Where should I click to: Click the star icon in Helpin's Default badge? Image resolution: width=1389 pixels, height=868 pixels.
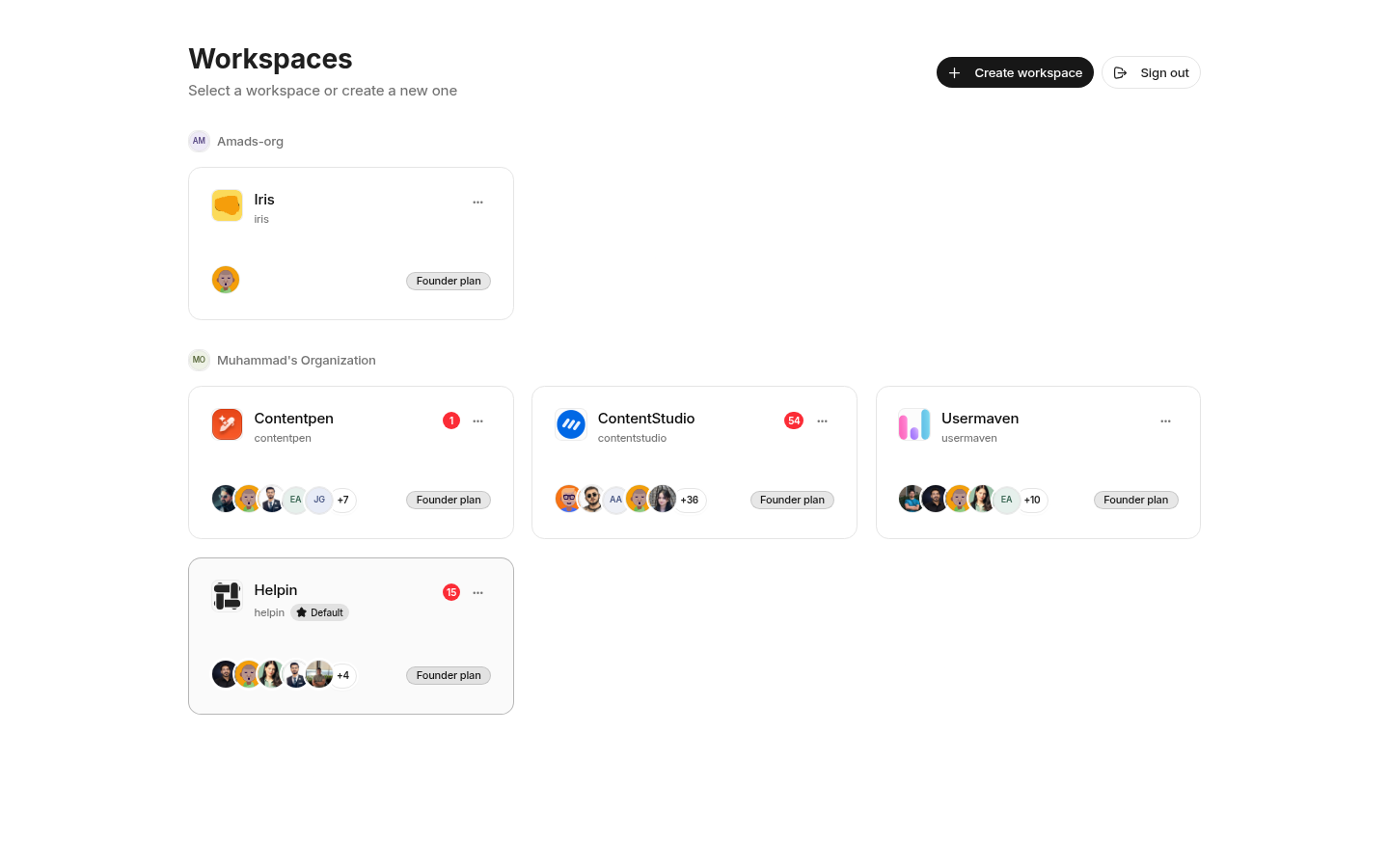[x=302, y=612]
